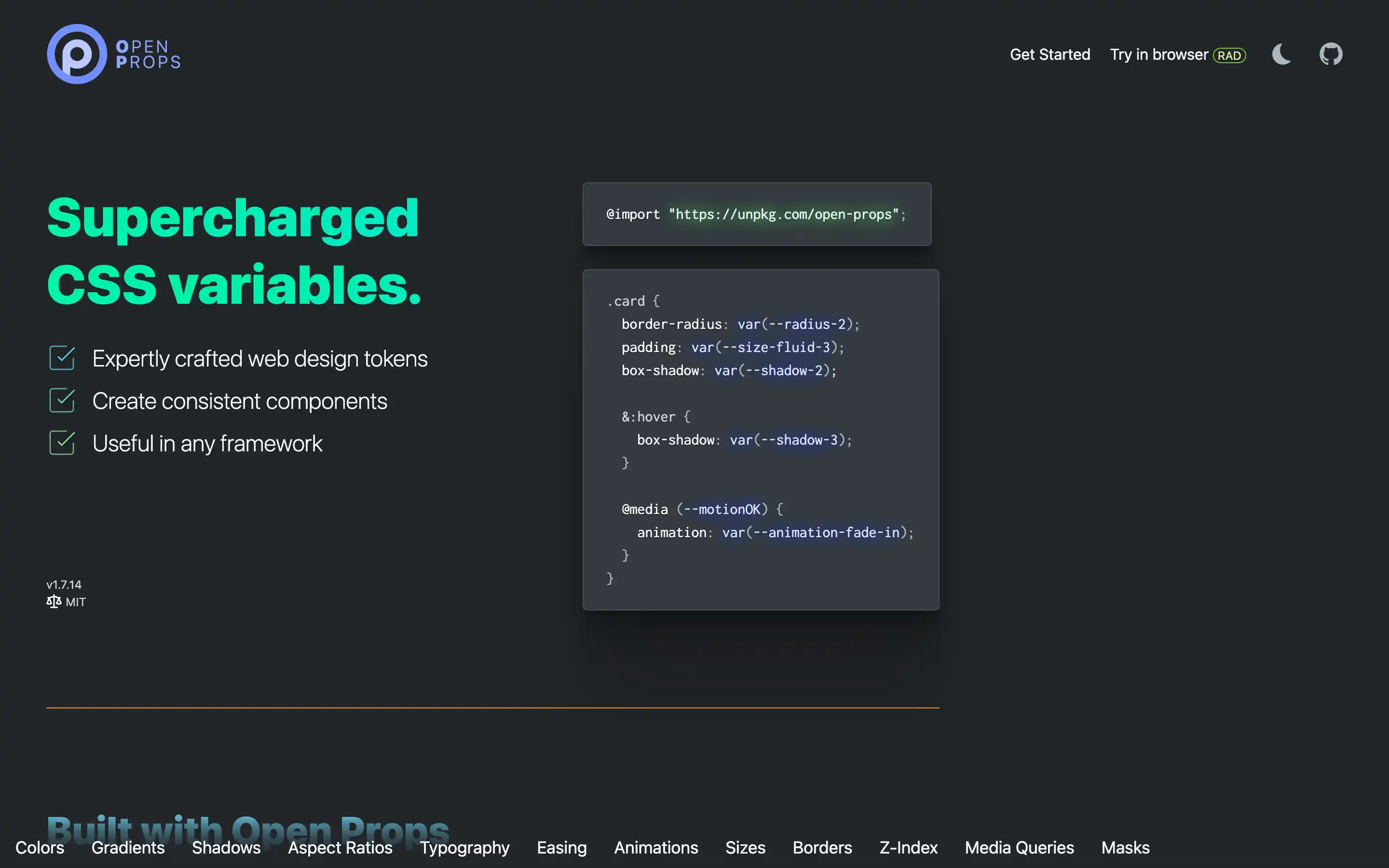Click checkmark beside Create consistent components
This screenshot has height=868, width=1389.
tap(62, 400)
